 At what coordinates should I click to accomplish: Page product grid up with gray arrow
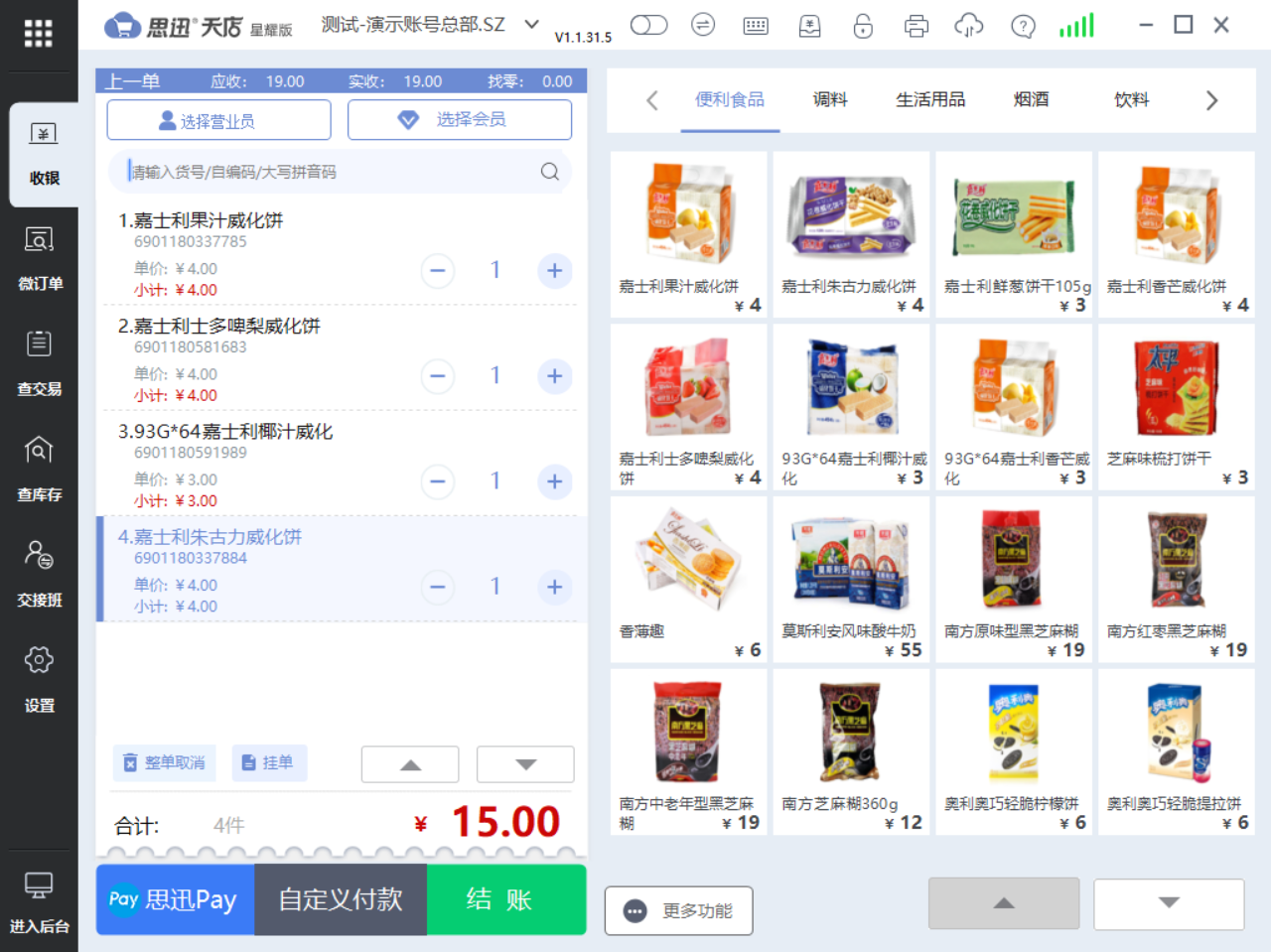click(1004, 903)
